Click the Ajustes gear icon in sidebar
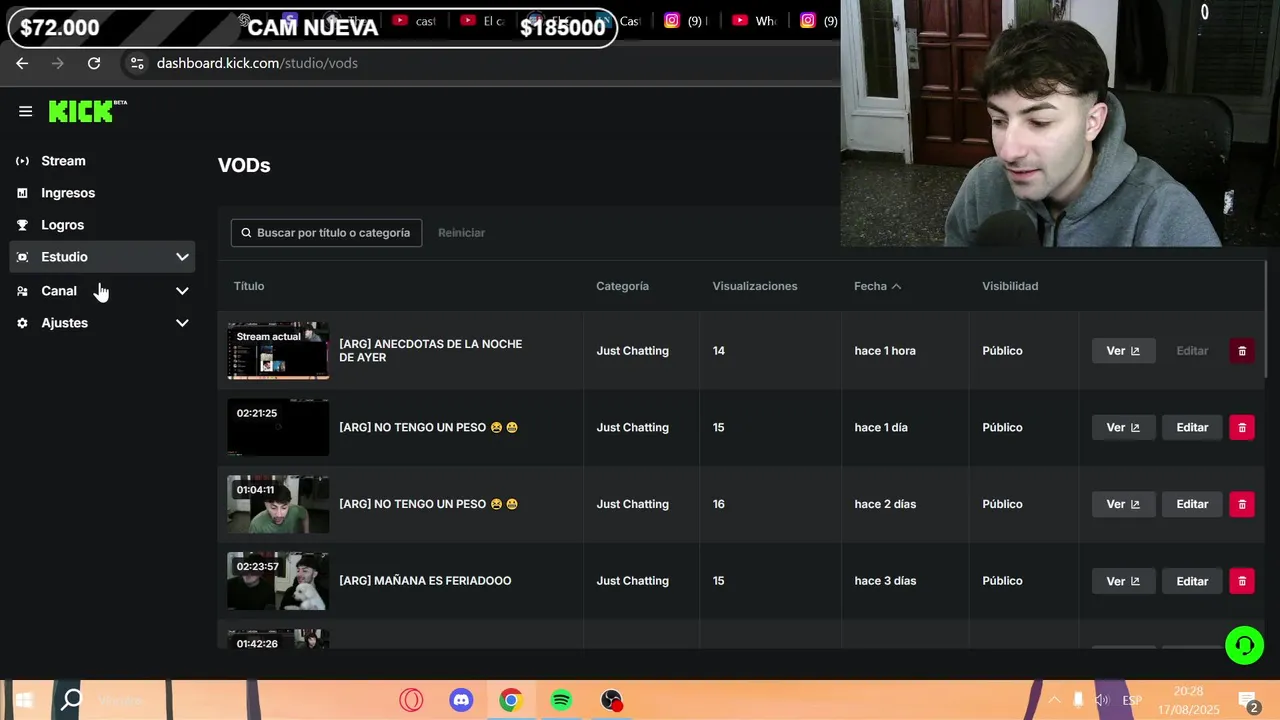 pos(22,323)
